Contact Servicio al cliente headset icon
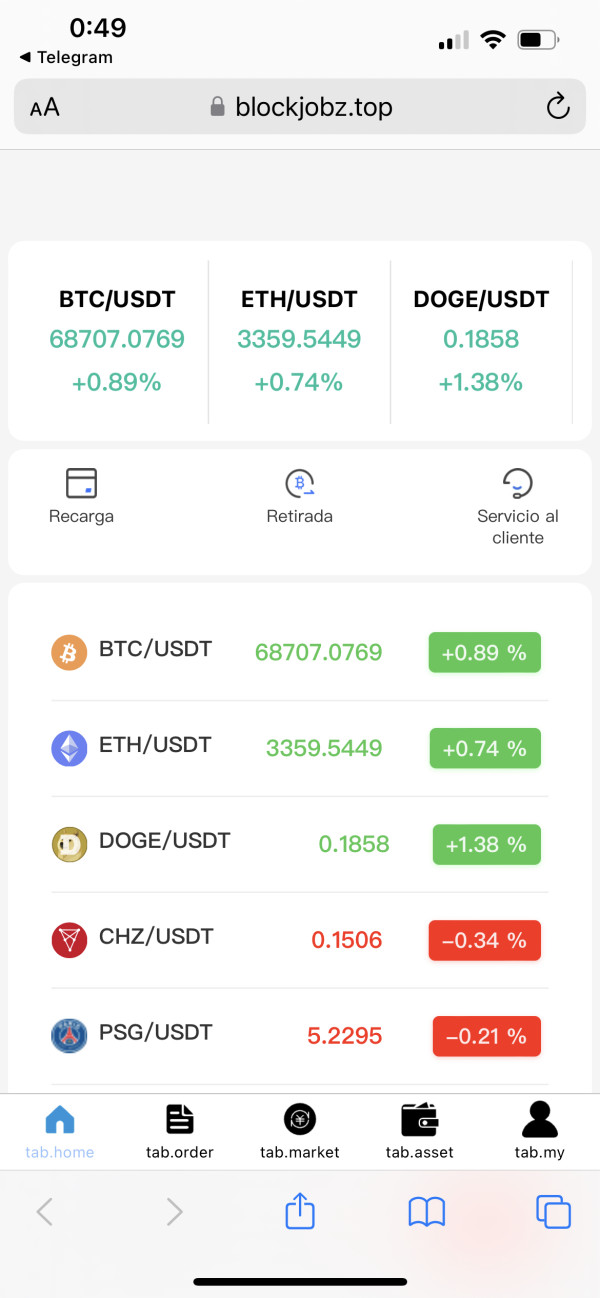The height and width of the screenshot is (1298, 600). click(517, 484)
